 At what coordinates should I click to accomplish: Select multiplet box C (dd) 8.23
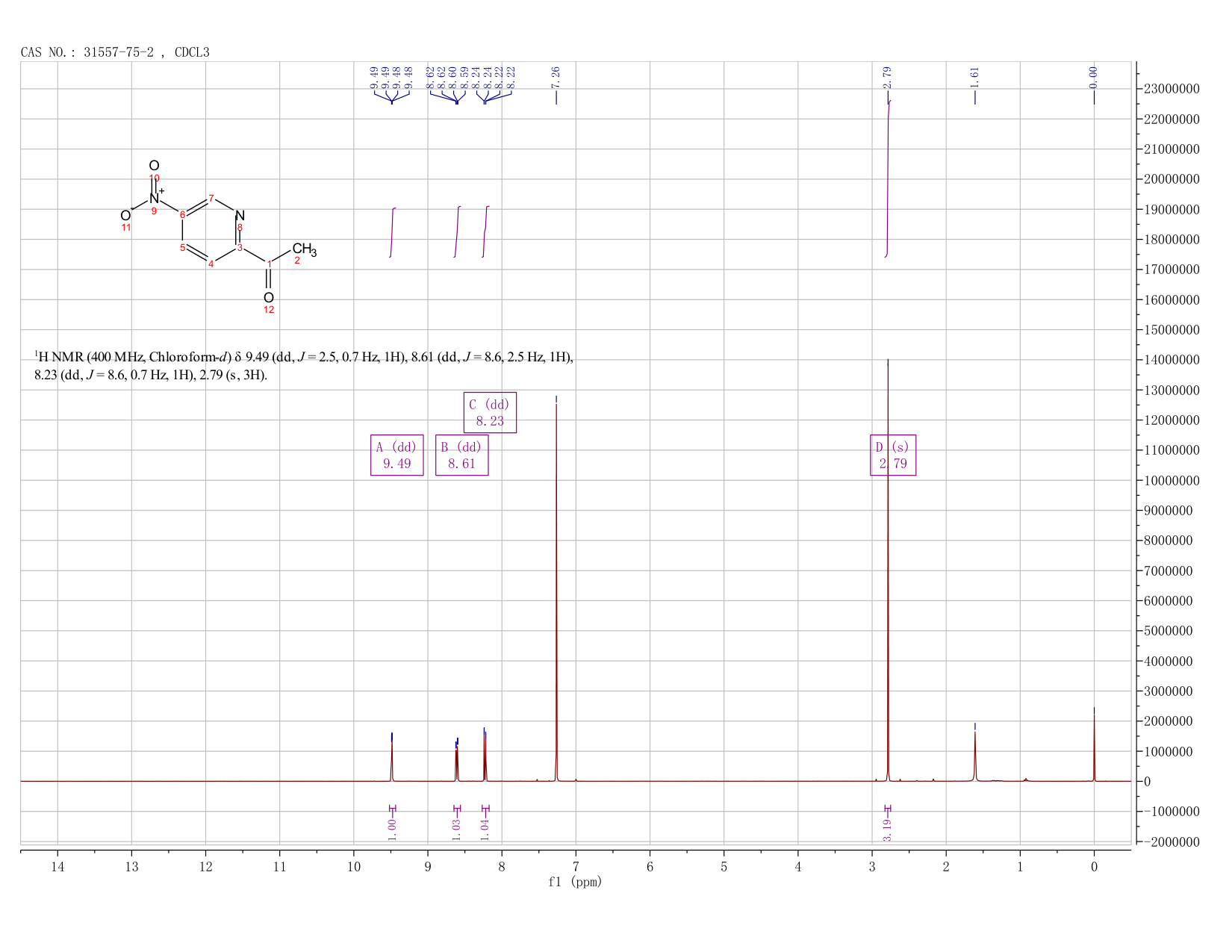(x=490, y=413)
